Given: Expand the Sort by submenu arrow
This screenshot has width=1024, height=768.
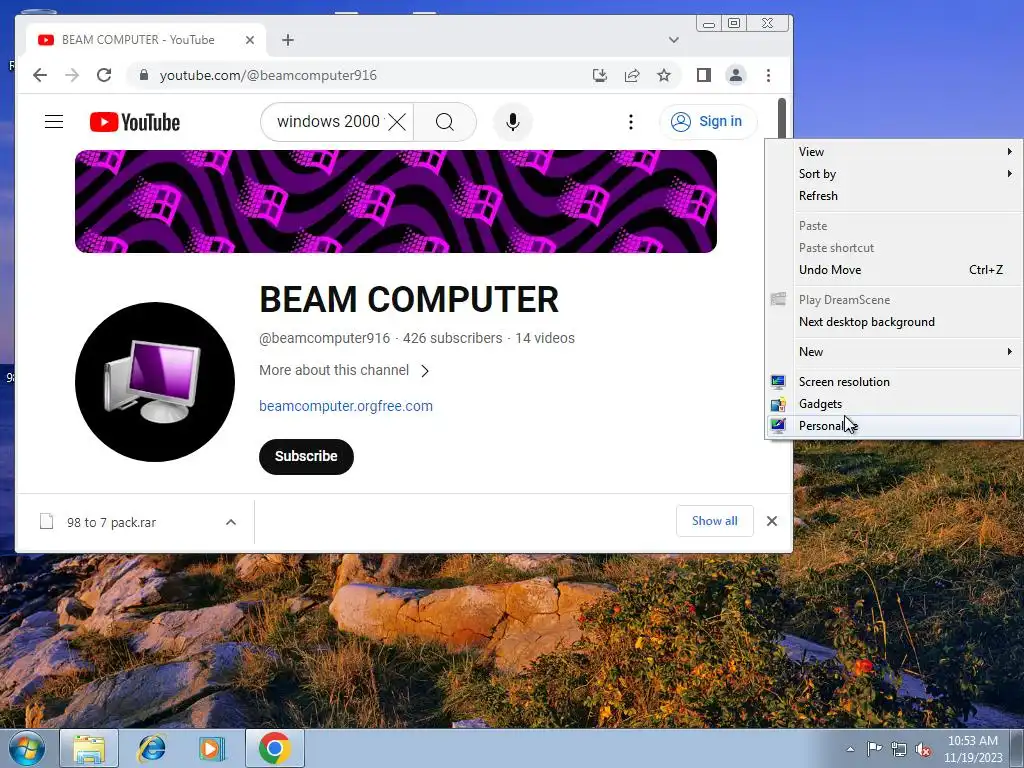Looking at the screenshot, I should pyautogui.click(x=1010, y=174).
